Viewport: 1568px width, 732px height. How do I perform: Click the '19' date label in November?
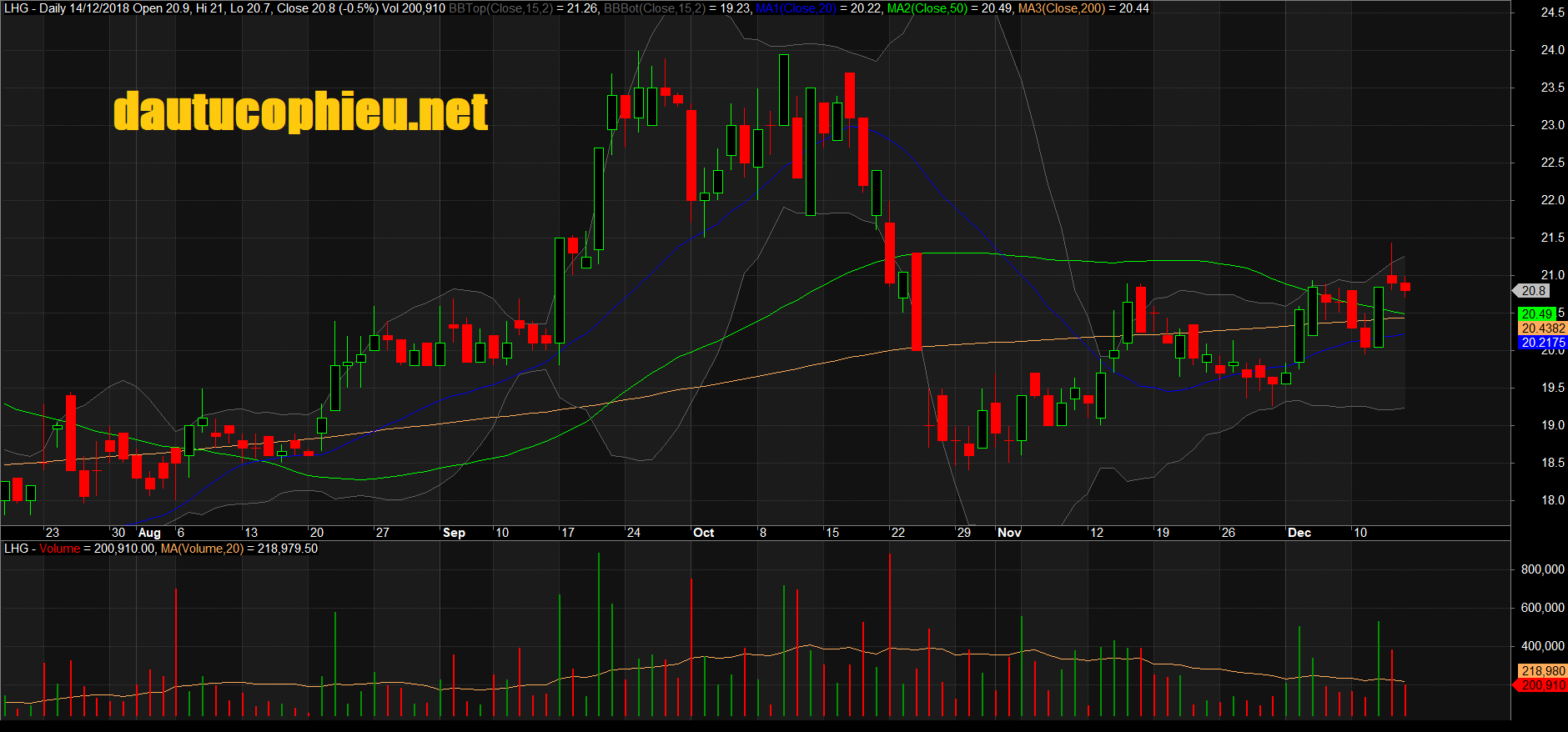click(1163, 533)
